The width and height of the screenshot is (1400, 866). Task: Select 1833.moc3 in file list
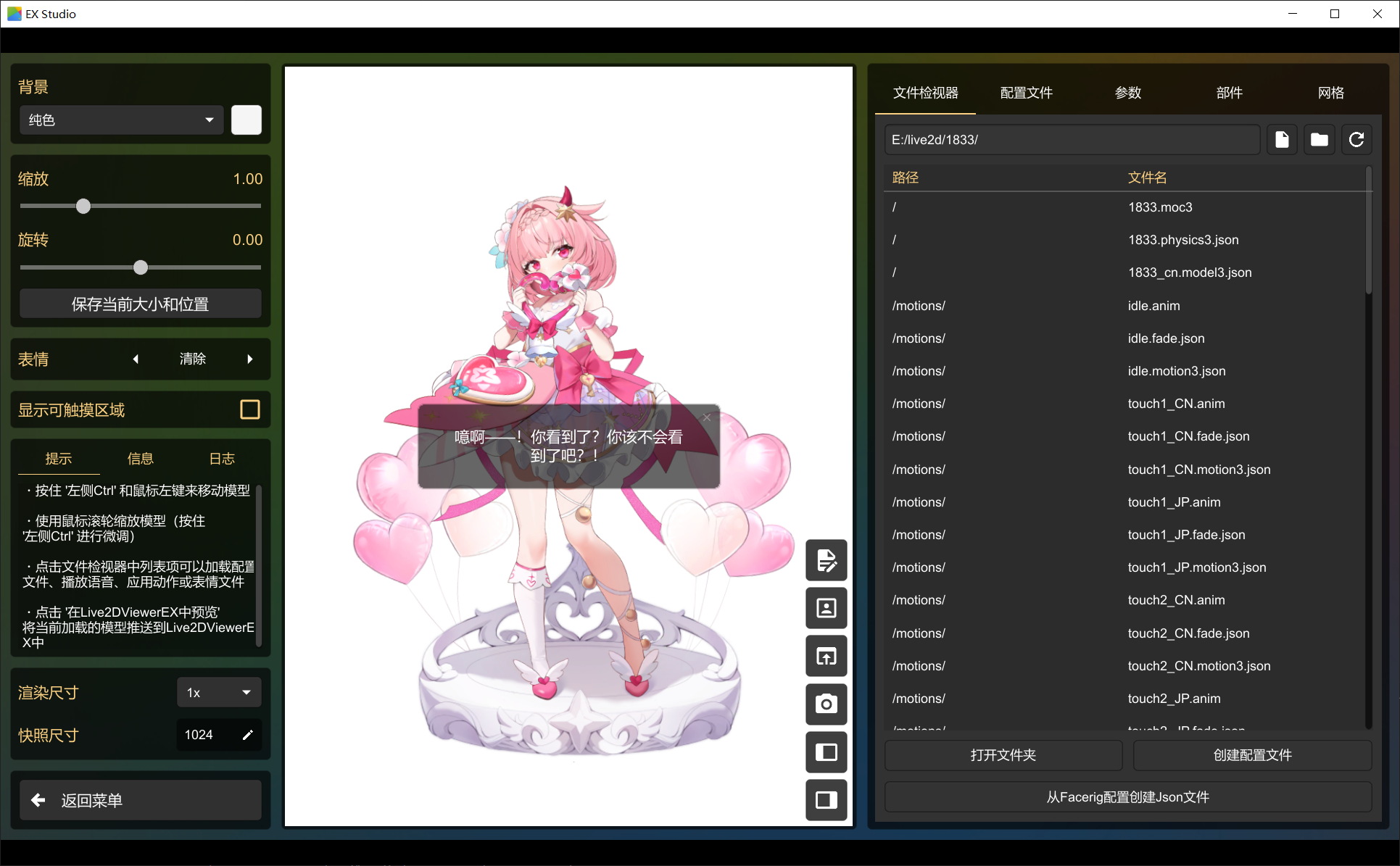1124,207
